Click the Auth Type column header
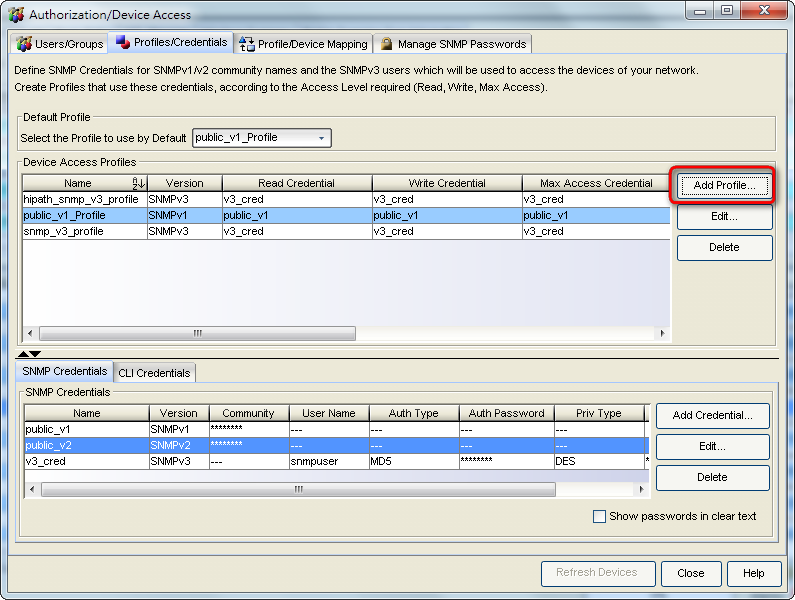The image size is (795, 600). [x=414, y=413]
